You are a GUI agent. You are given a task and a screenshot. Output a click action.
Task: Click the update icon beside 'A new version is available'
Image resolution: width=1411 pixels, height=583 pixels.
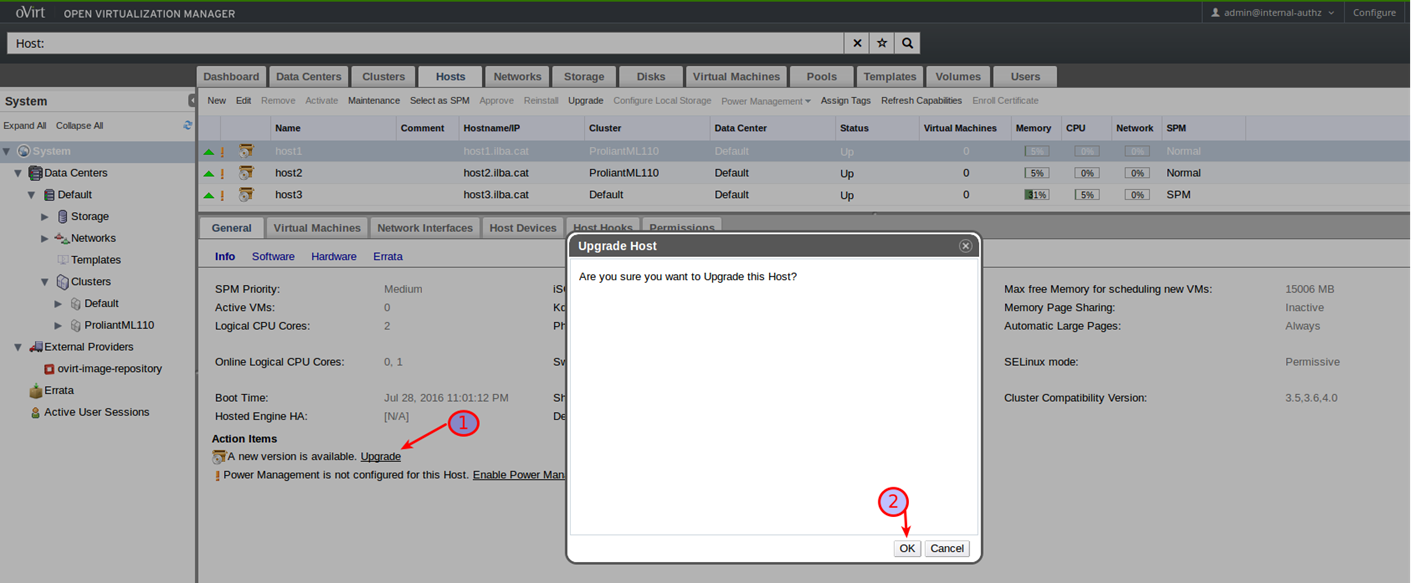click(x=219, y=457)
